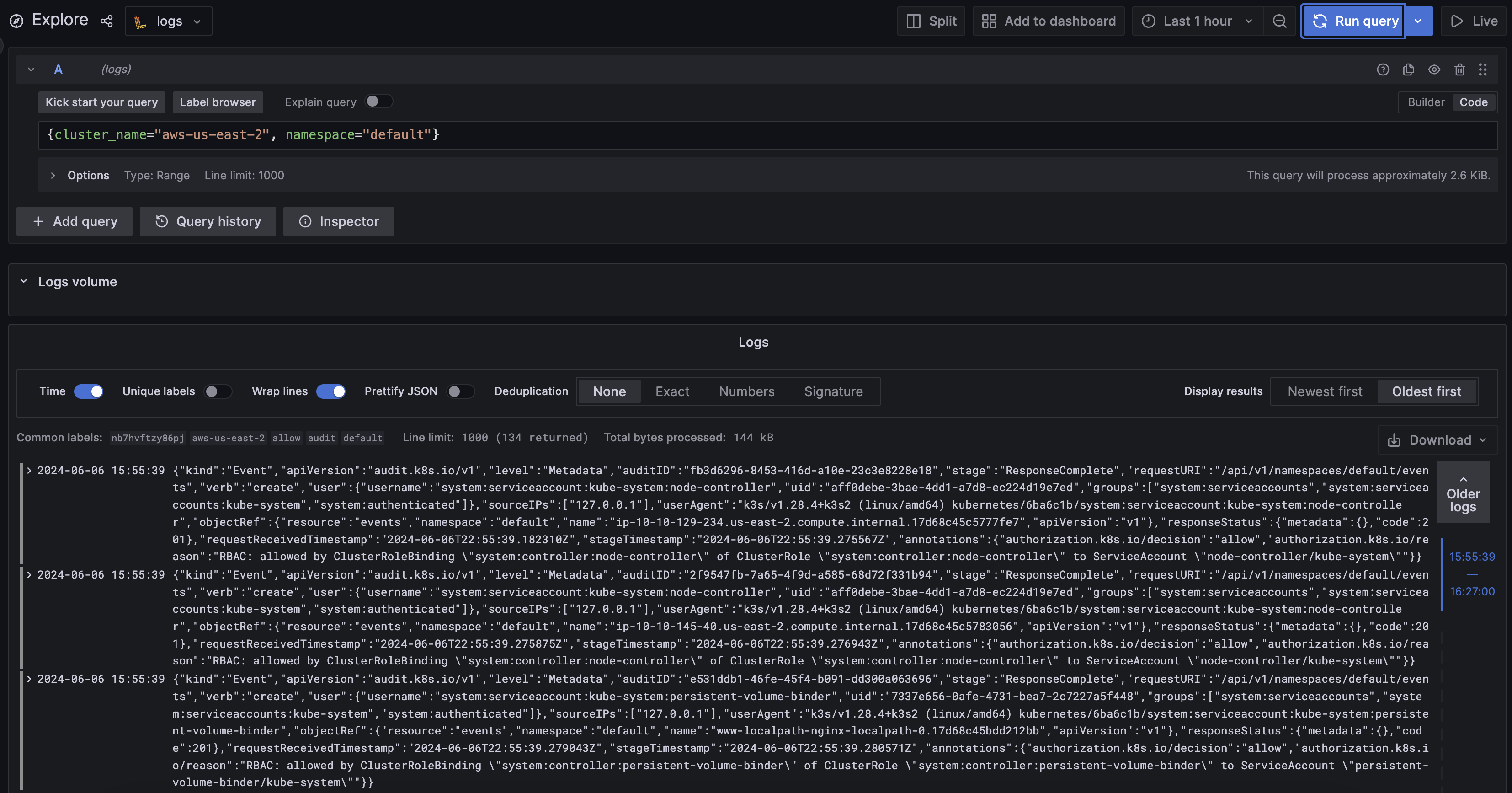Open the Query history panel
The height and width of the screenshot is (793, 1512).
click(208, 221)
